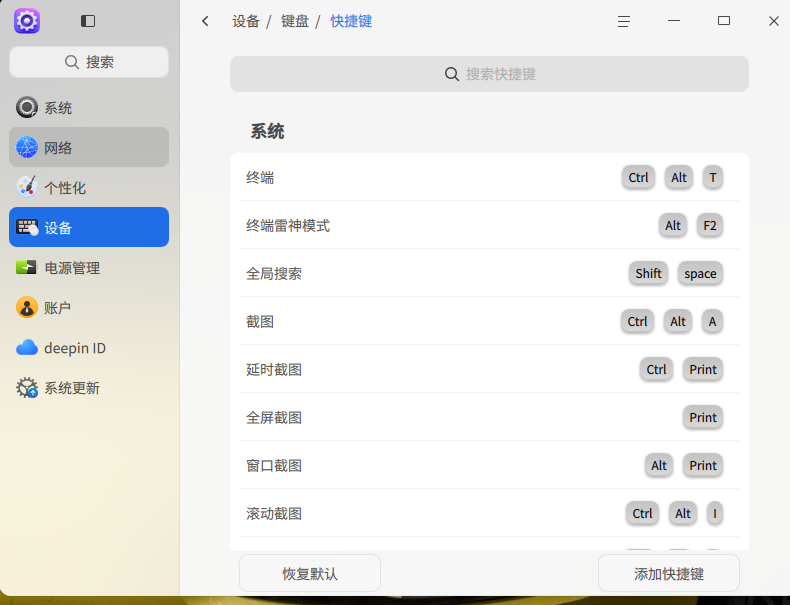Viewport: 790px width, 605px height.
Task: Select 设备 label in sidebar
Action: tap(58, 228)
